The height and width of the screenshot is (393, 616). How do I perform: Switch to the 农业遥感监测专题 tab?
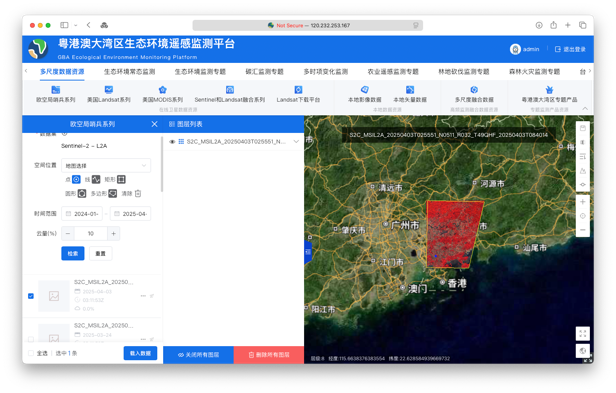point(393,72)
